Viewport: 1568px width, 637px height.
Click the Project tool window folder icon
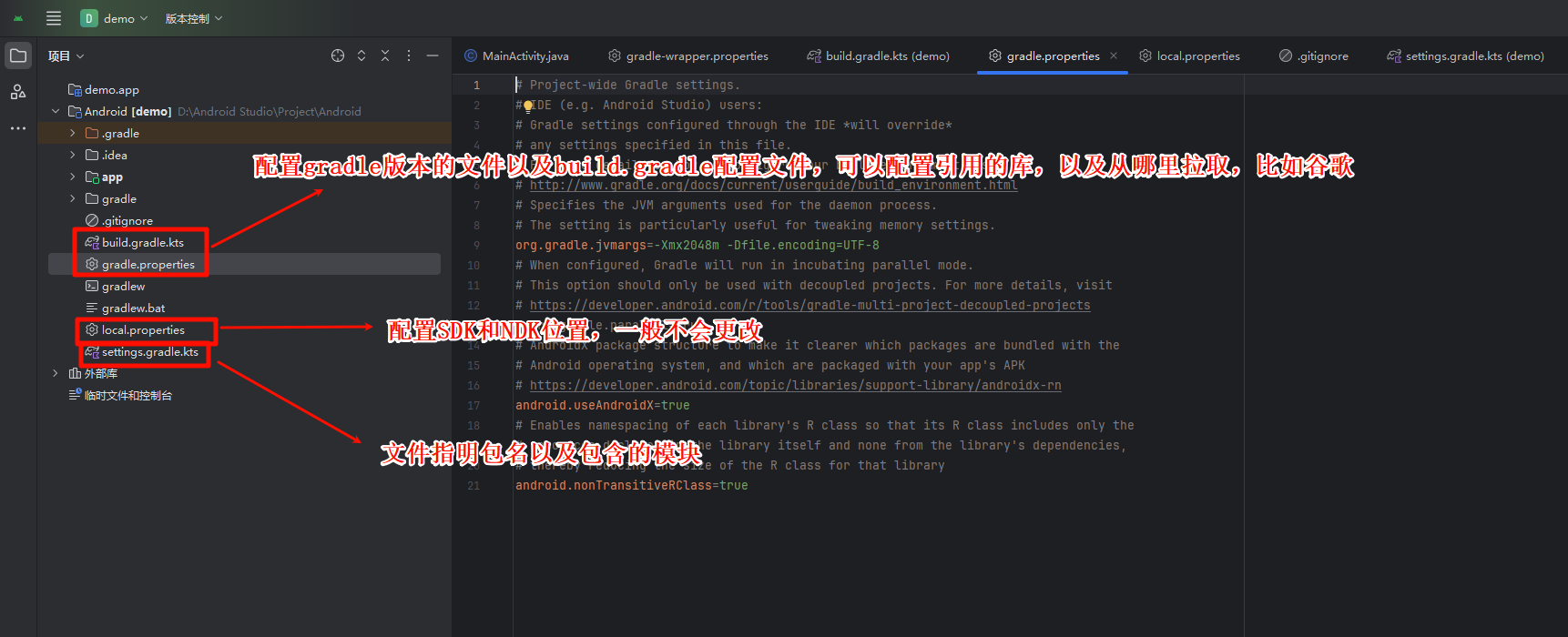coord(18,56)
